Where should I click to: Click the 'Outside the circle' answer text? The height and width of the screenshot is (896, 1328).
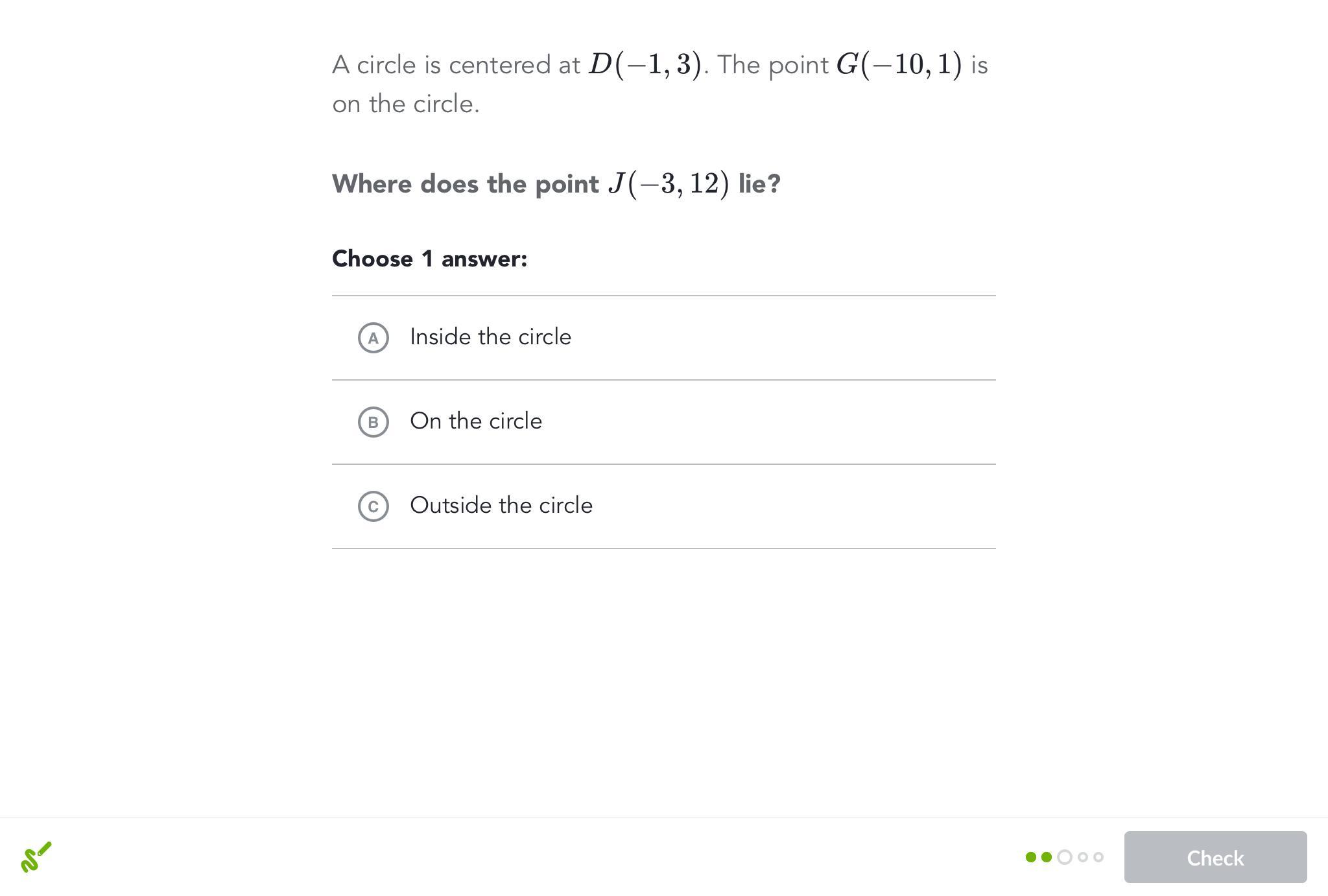[x=501, y=506]
